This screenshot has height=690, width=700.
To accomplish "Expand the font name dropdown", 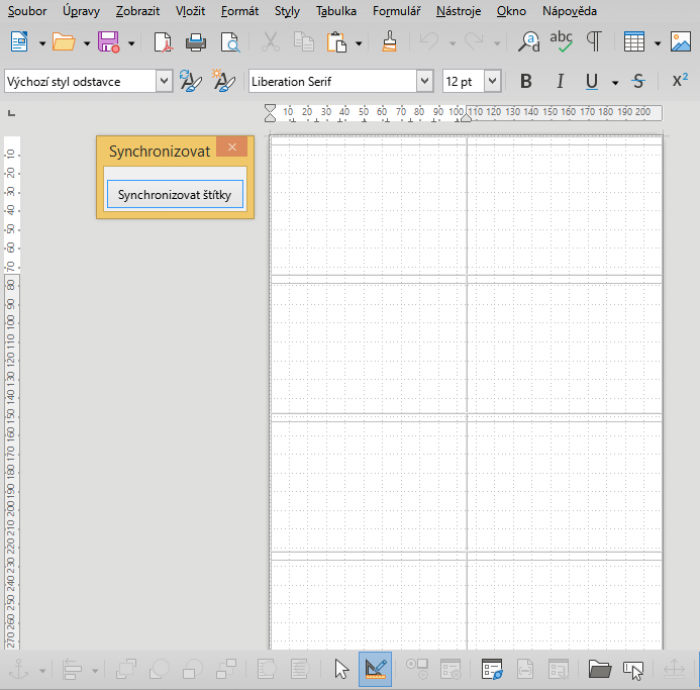I will [x=425, y=81].
